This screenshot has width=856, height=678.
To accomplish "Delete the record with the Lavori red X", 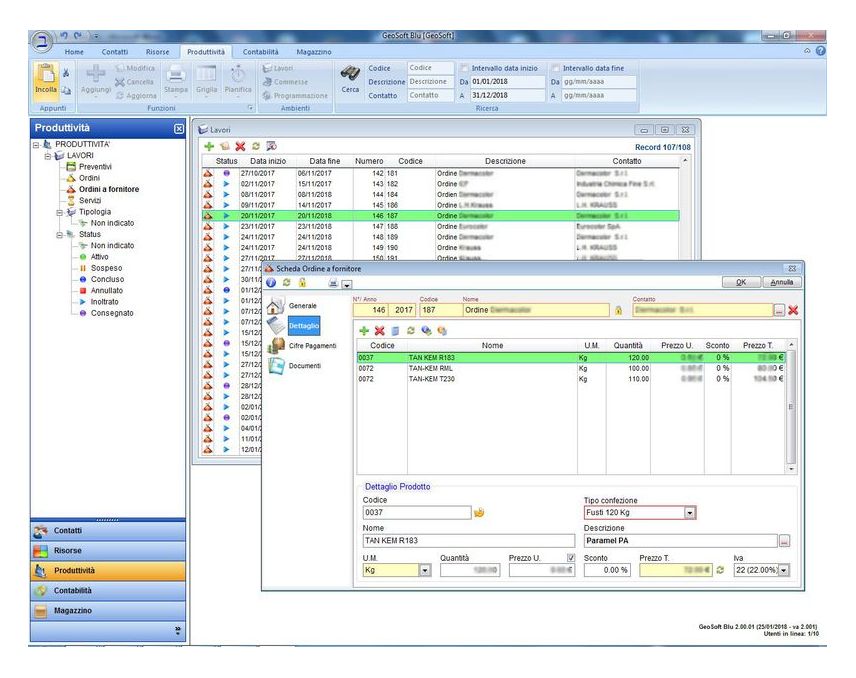I will pos(240,146).
